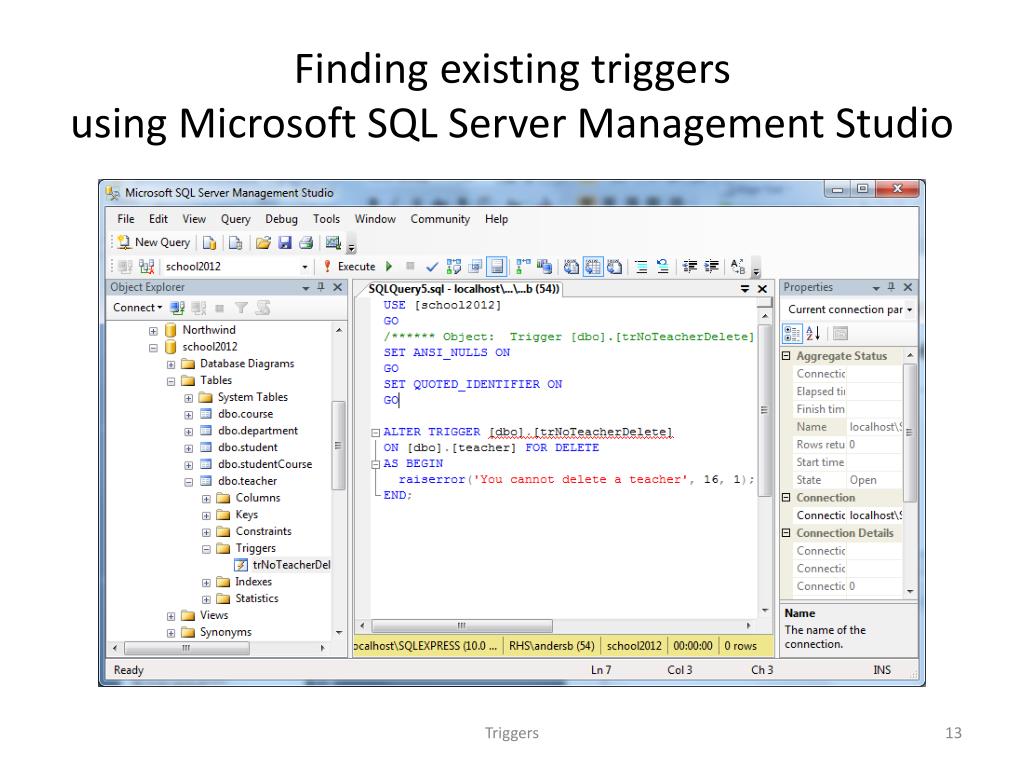Image resolution: width=1024 pixels, height=768 pixels.
Task: Open the Tools menu
Action: [x=326, y=219]
